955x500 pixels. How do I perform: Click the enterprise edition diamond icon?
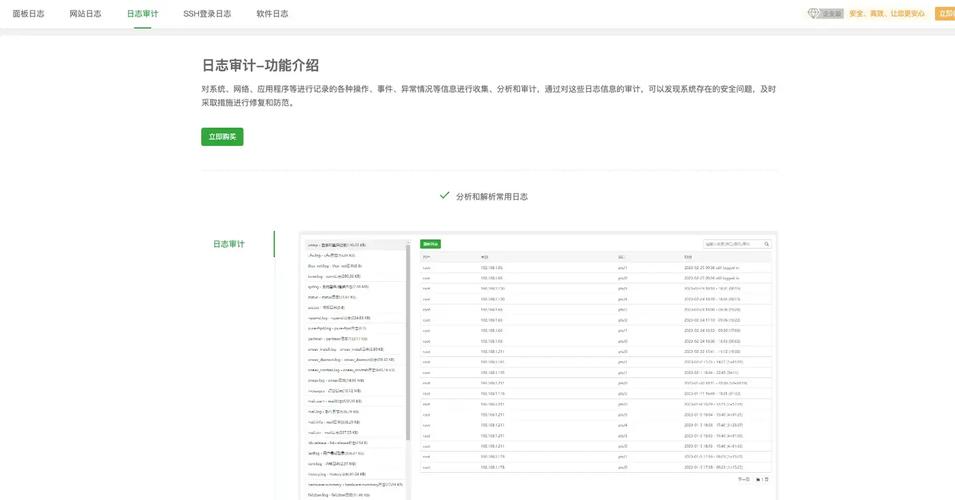[813, 13]
